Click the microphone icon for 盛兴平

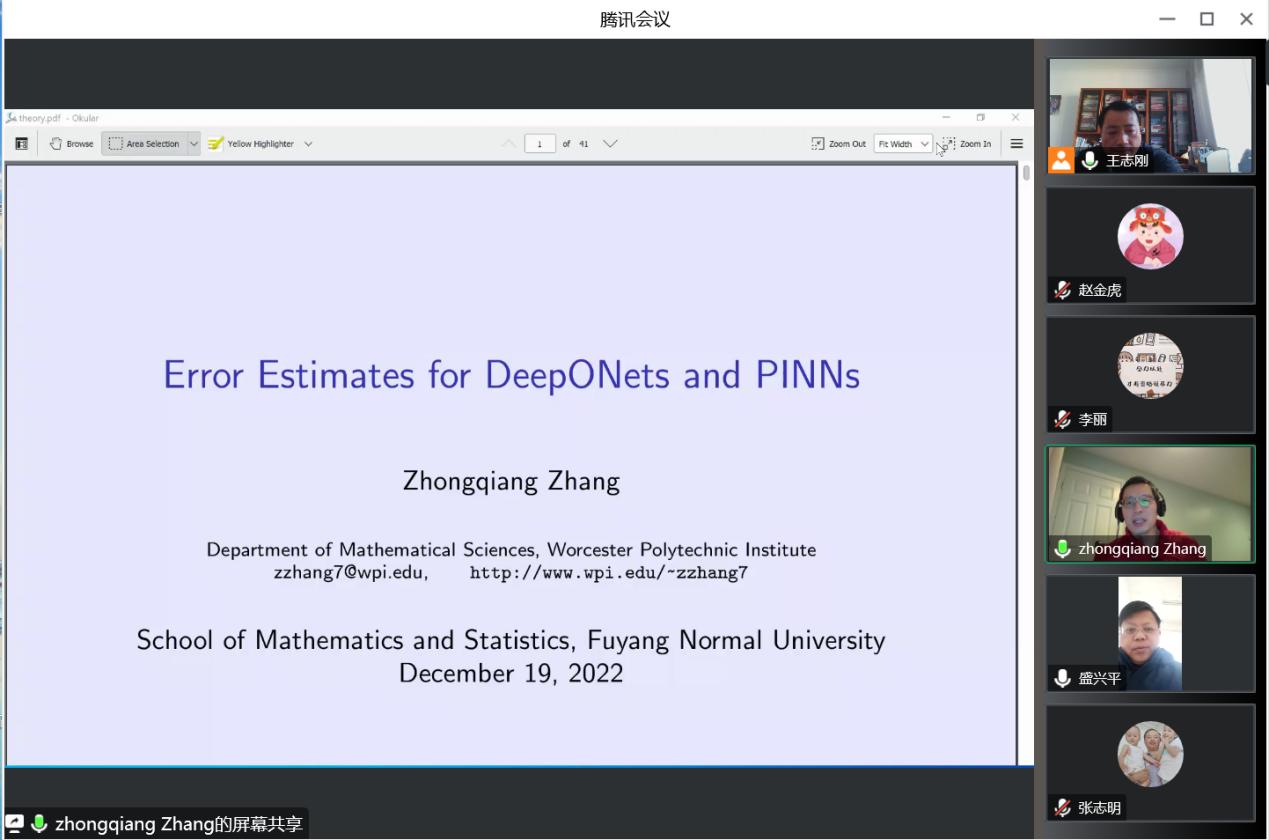[x=1062, y=678]
